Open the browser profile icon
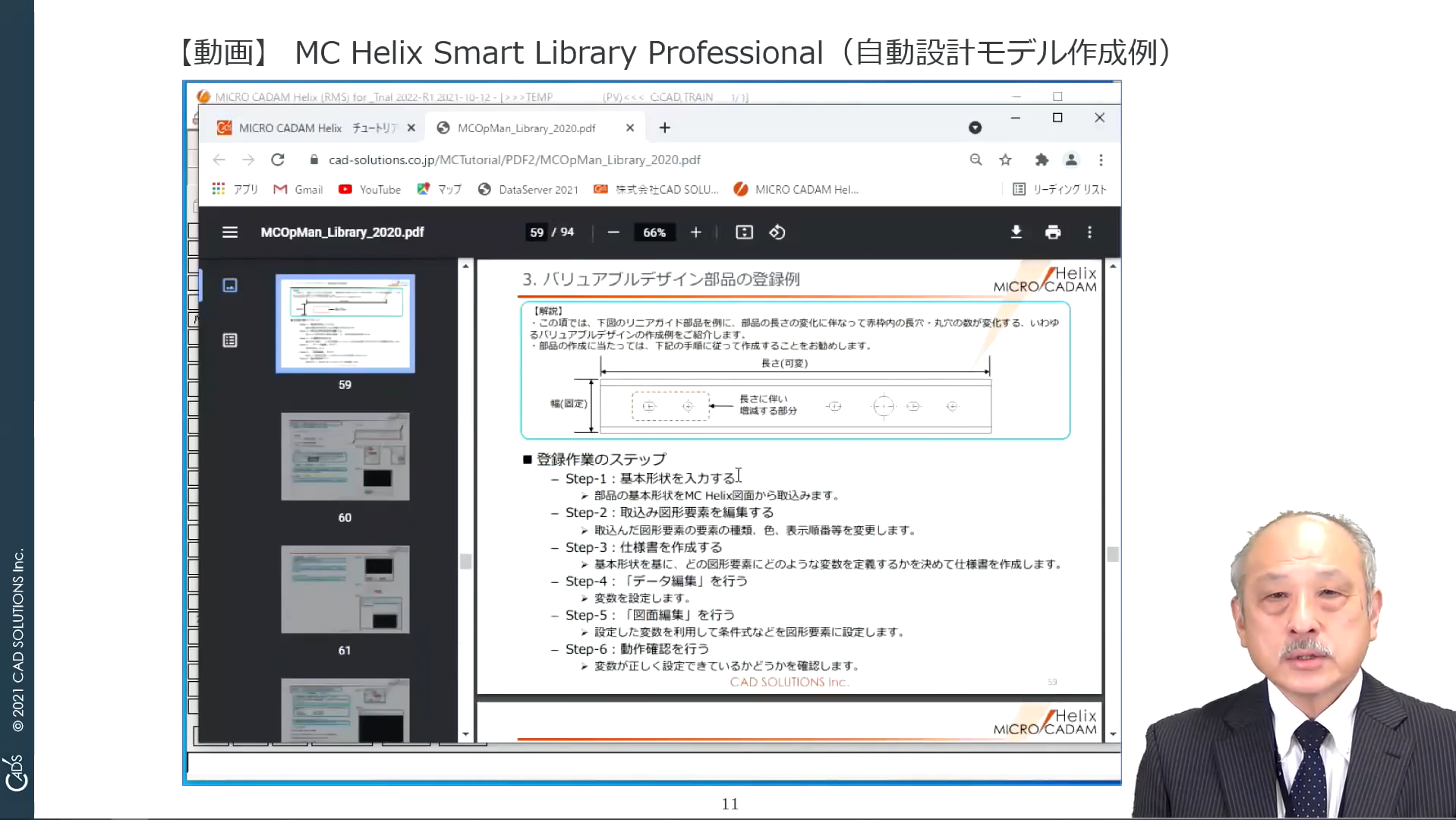 pyautogui.click(x=1071, y=159)
